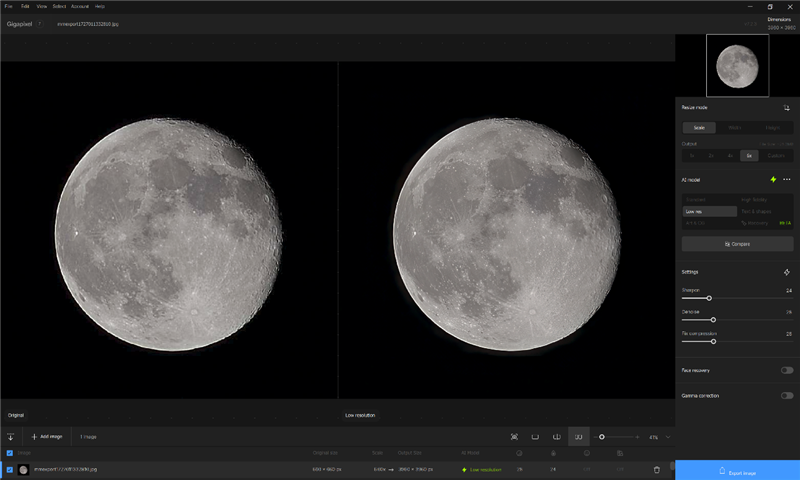This screenshot has height=480, width=800.
Task: Select the Low res AI model
Action: click(710, 211)
